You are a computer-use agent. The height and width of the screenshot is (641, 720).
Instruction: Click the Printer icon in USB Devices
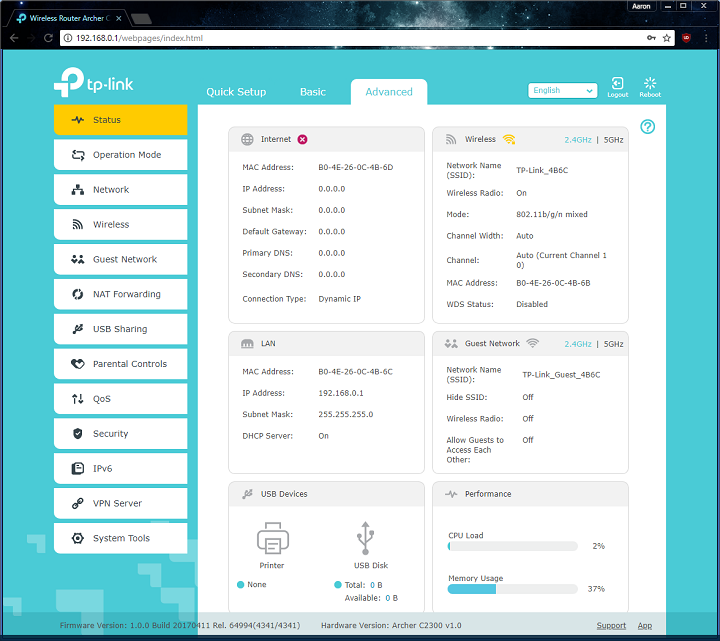point(272,539)
